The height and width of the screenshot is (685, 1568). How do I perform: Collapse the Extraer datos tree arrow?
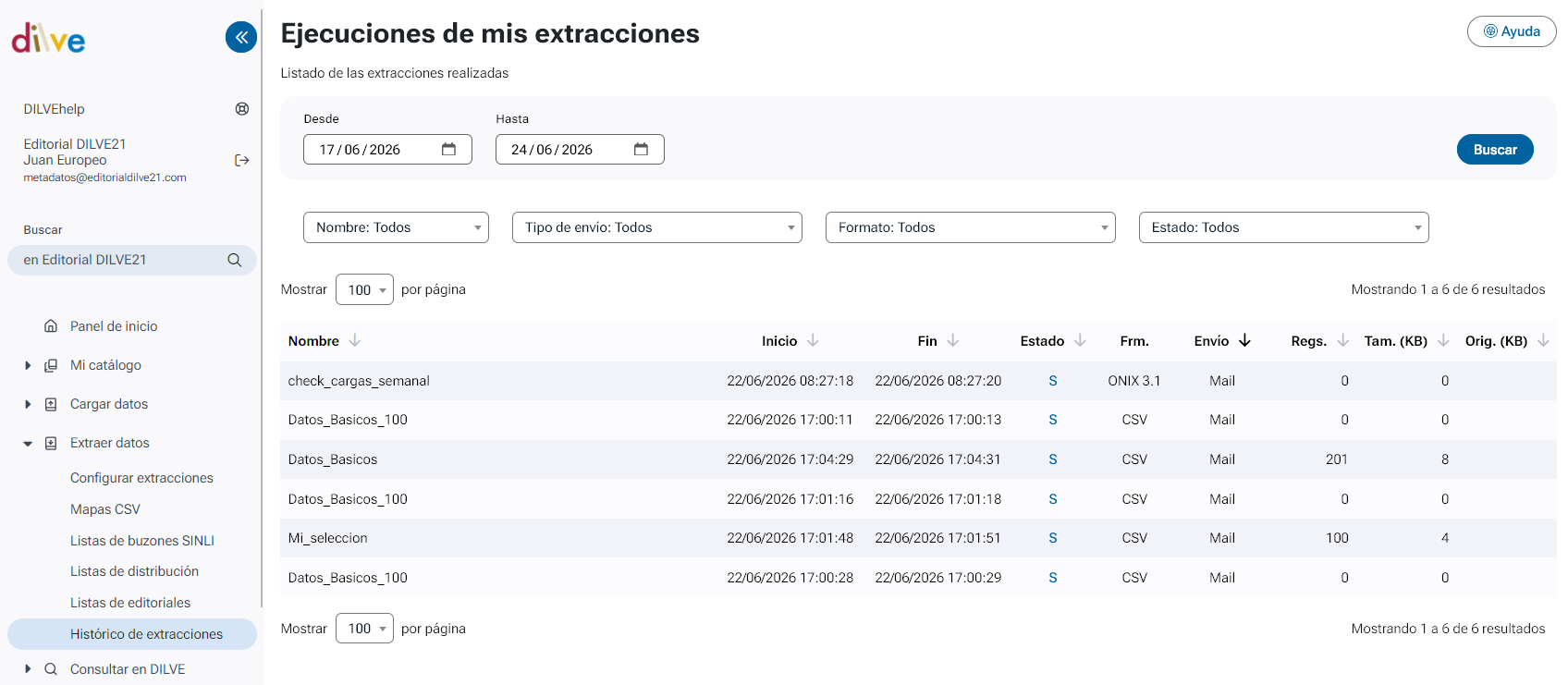[x=28, y=444]
